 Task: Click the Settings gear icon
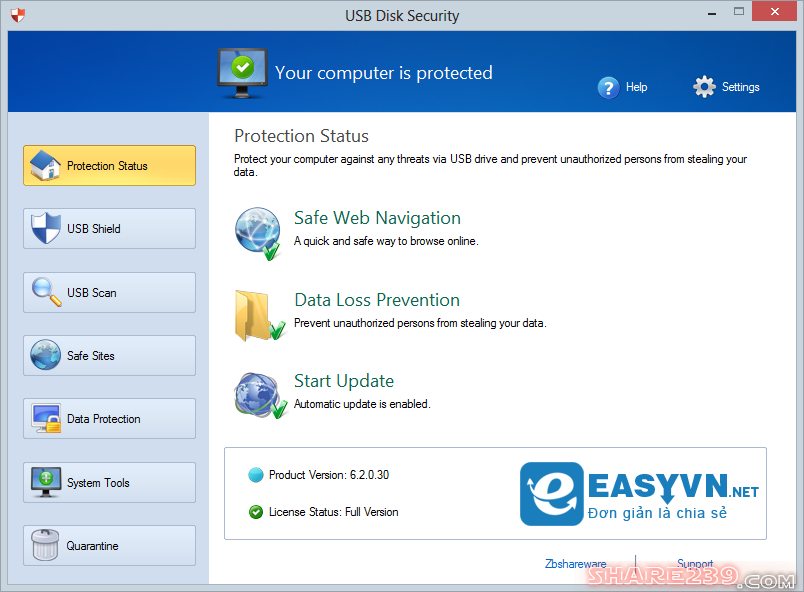704,87
